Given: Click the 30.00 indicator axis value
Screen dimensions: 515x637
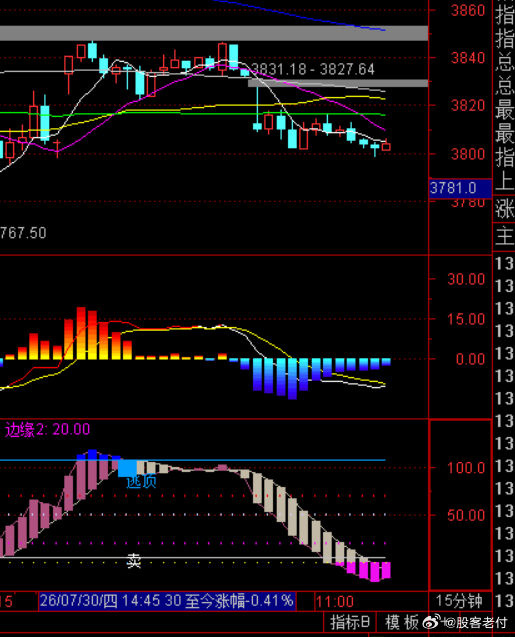Looking at the screenshot, I should click(466, 279).
